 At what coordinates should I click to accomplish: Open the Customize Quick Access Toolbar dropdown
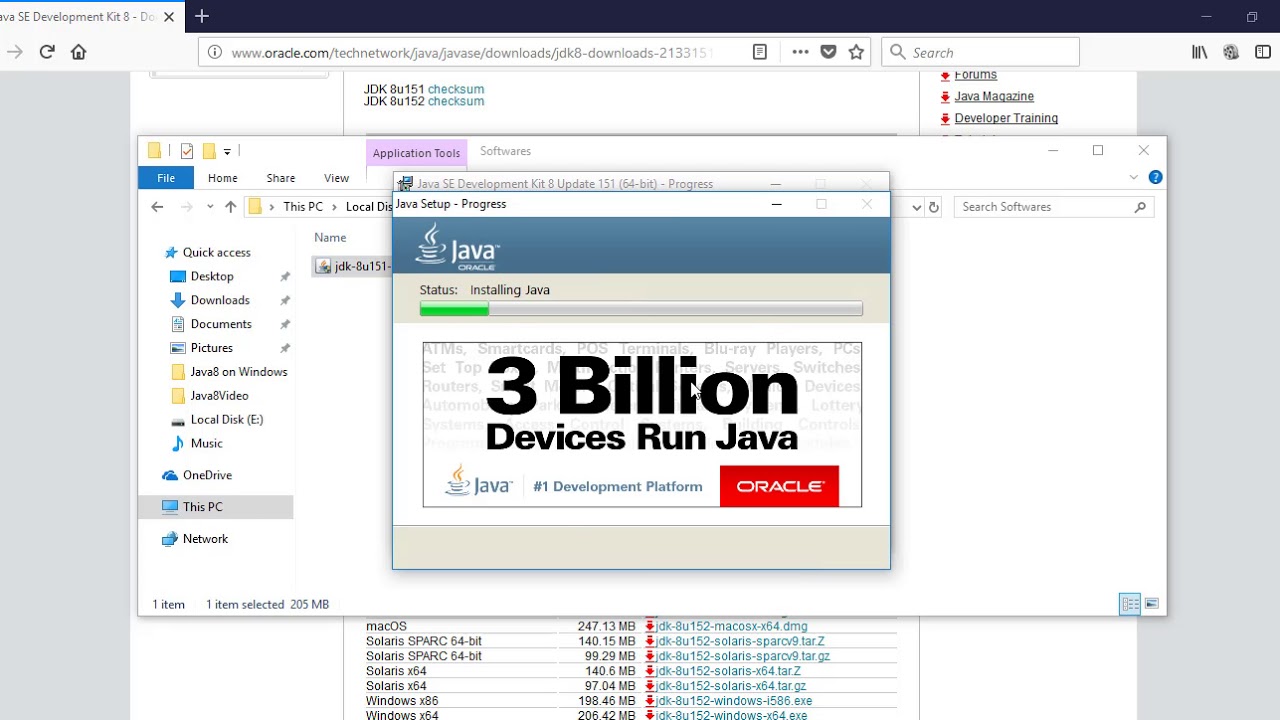point(227,152)
